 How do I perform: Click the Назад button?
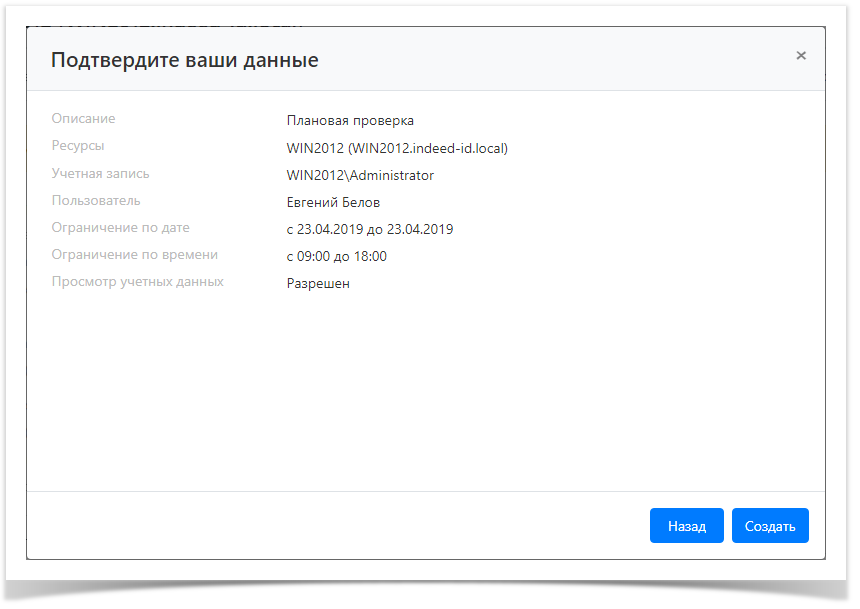687,525
